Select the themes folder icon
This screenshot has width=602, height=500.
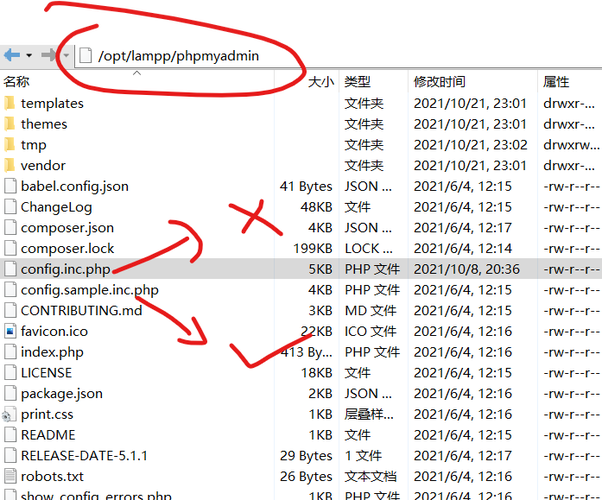pyautogui.click(x=10, y=124)
